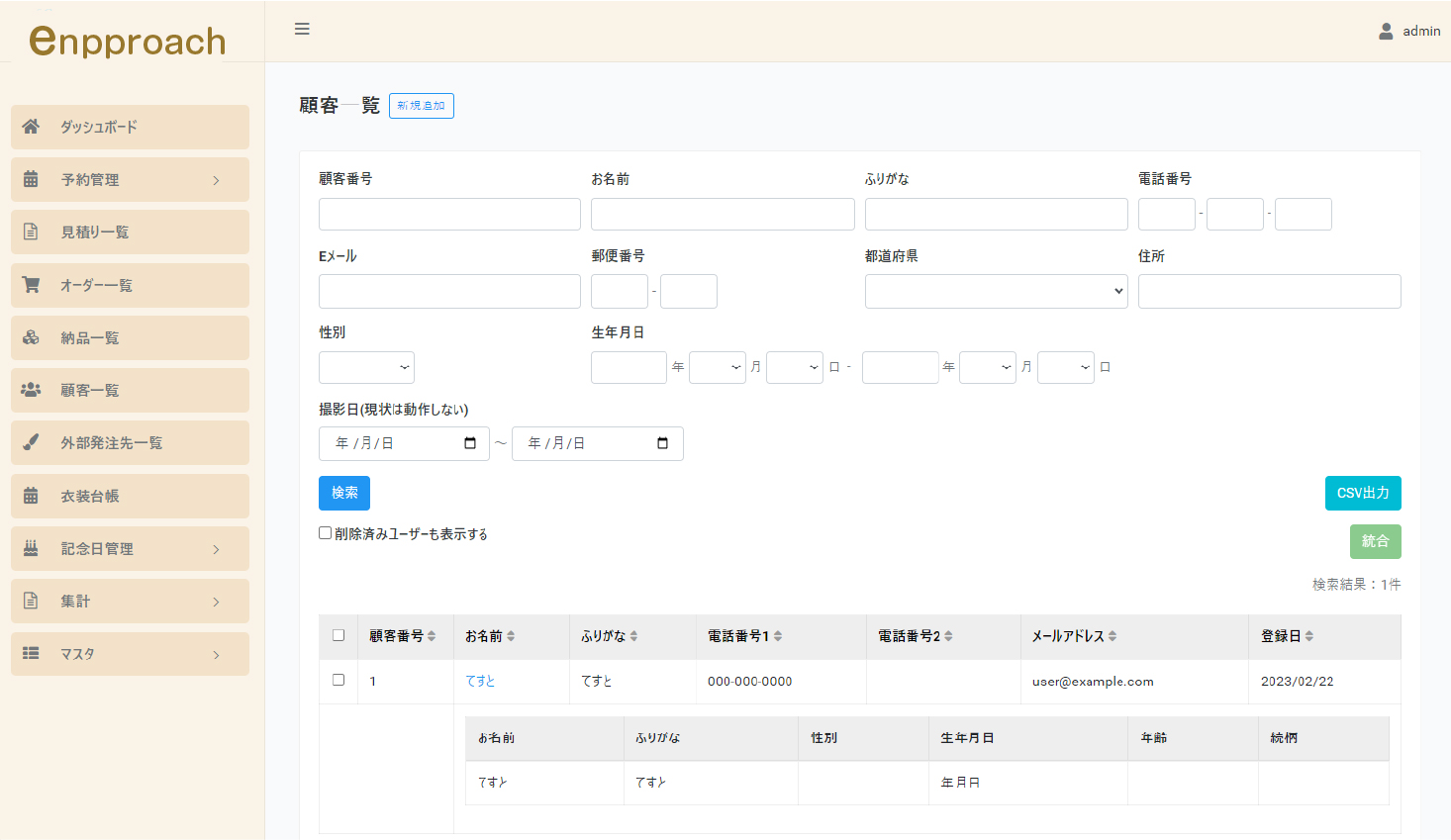Click the shopping cart icon for オーダー一覧

[x=31, y=285]
